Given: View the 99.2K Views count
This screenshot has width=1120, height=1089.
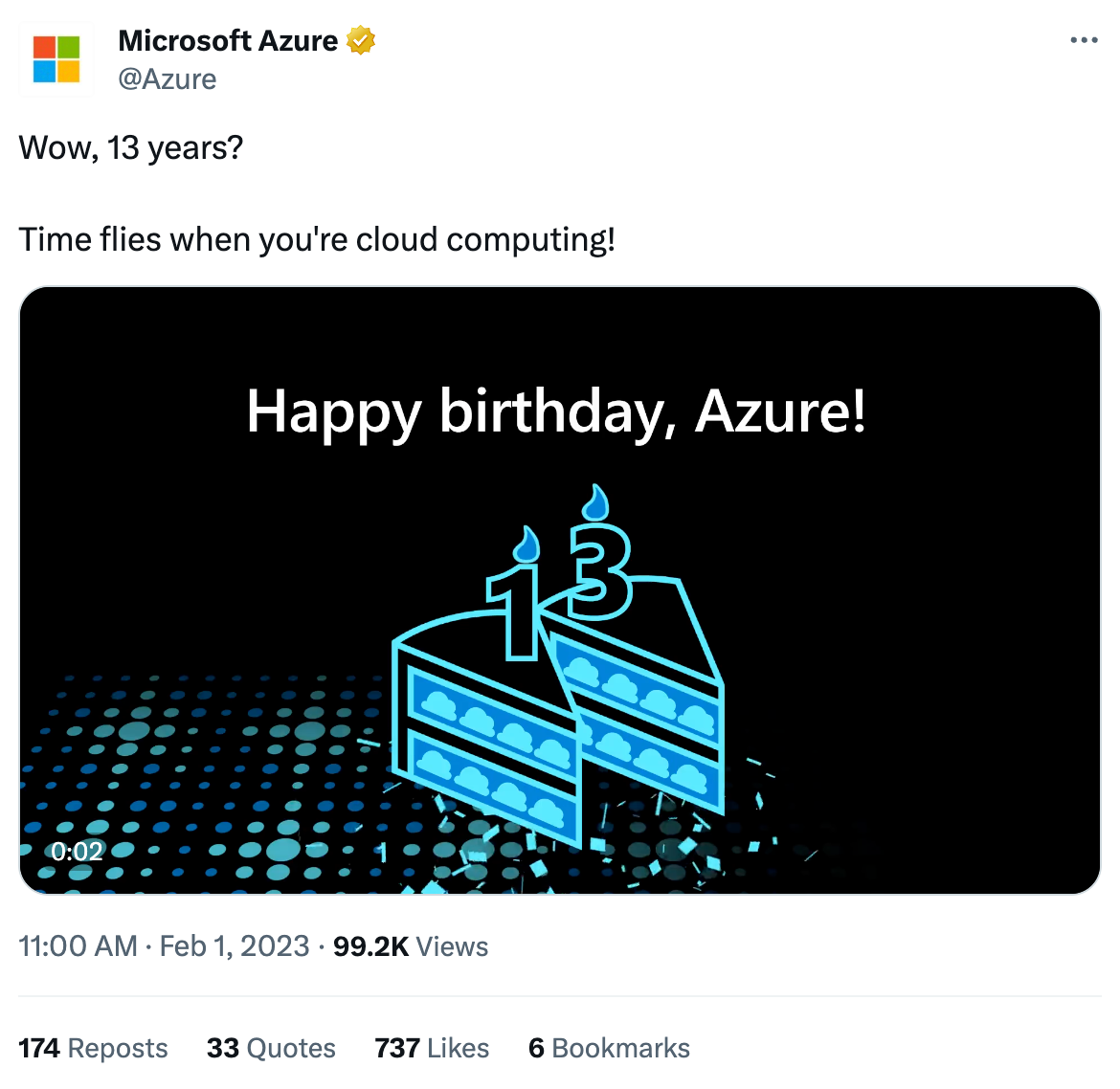Looking at the screenshot, I should coord(411,946).
